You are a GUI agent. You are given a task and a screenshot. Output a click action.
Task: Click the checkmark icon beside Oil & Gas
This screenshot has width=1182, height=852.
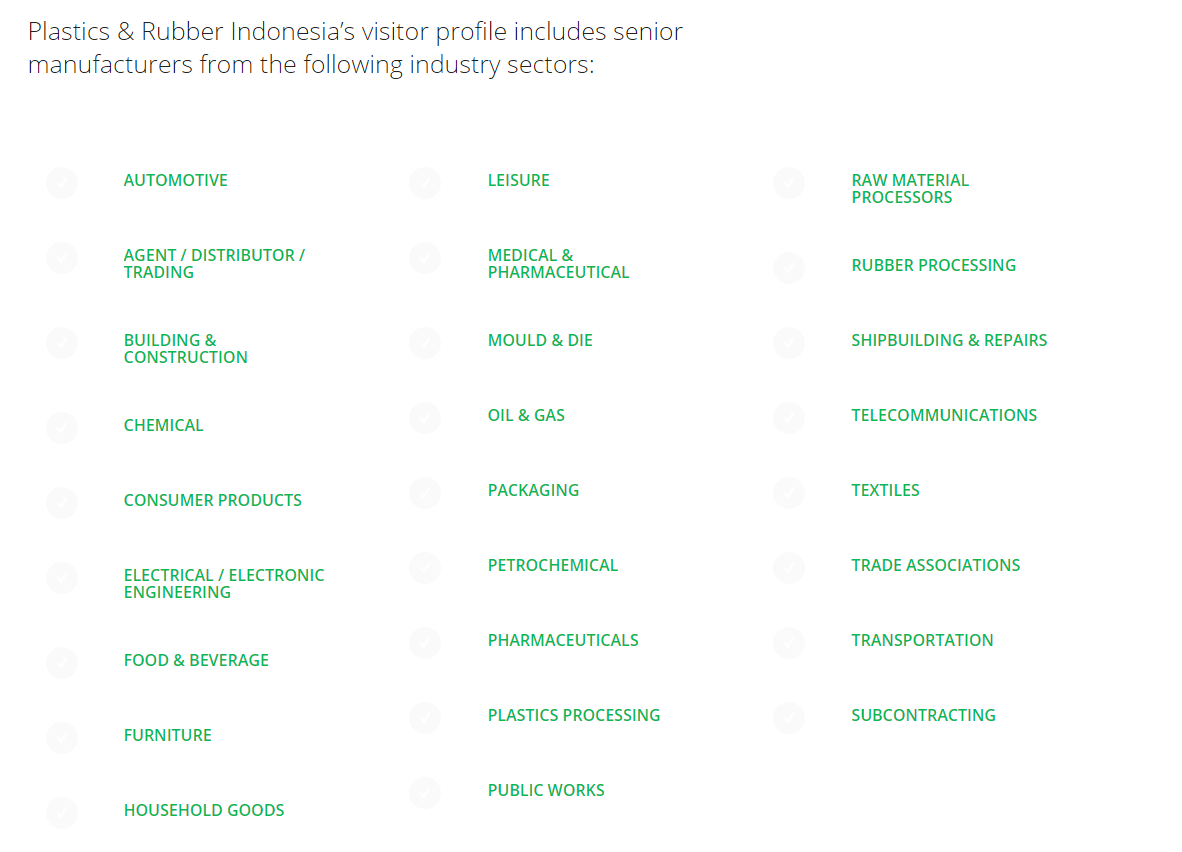[425, 418]
